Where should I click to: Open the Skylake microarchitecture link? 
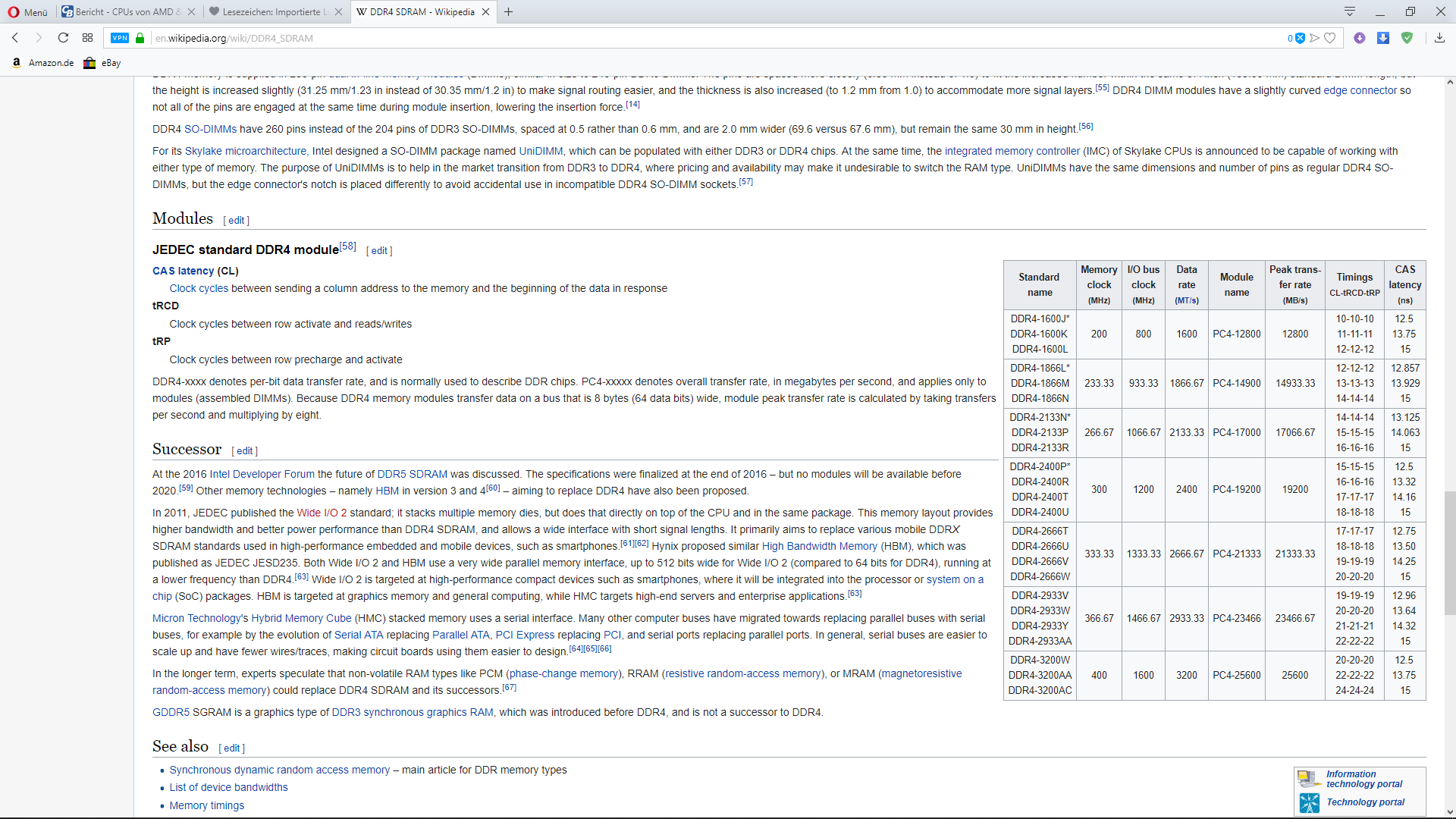[x=246, y=151]
